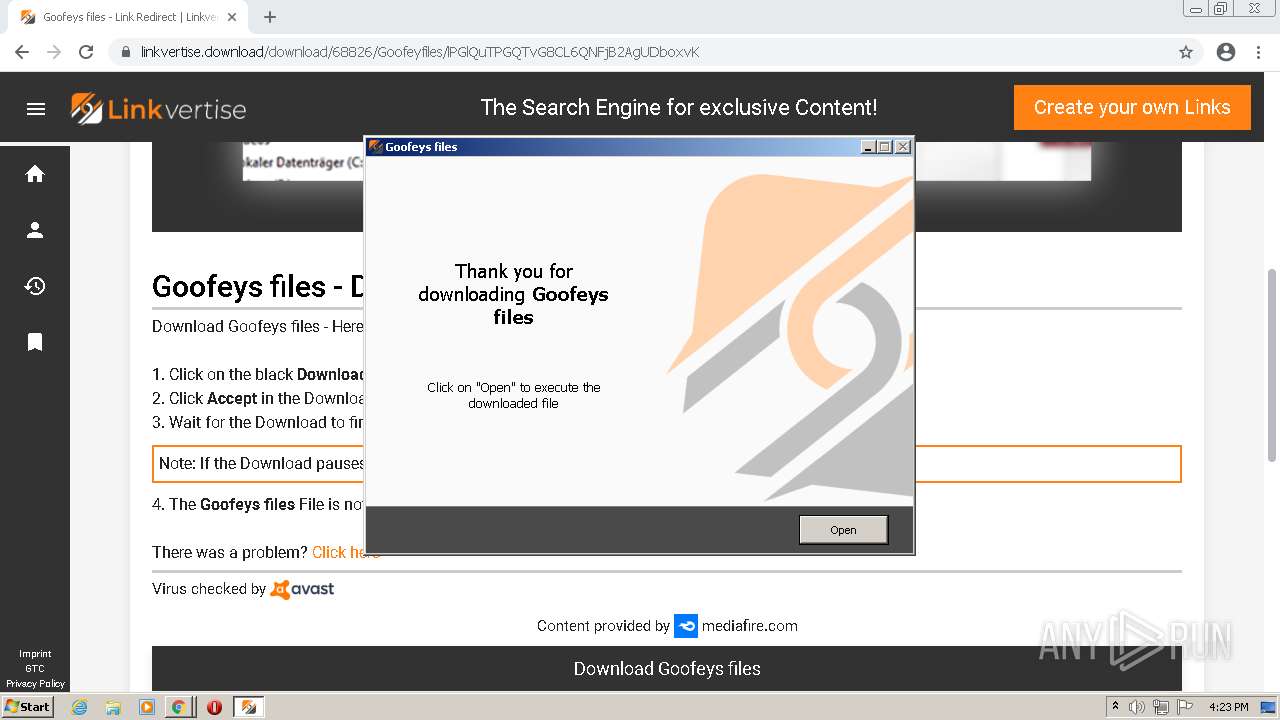Click the action center flag icon
This screenshot has width=1280, height=720.
point(1185,707)
